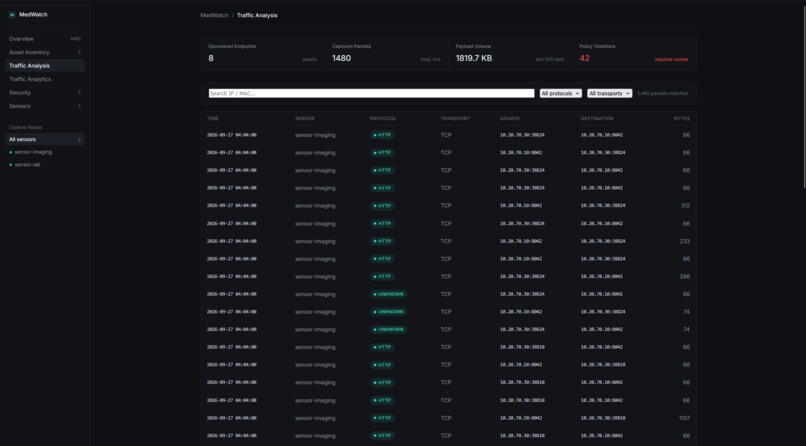Filter by the sensor-imaging capture node
Screen dimensions: 806x446
[x=45, y=152]
